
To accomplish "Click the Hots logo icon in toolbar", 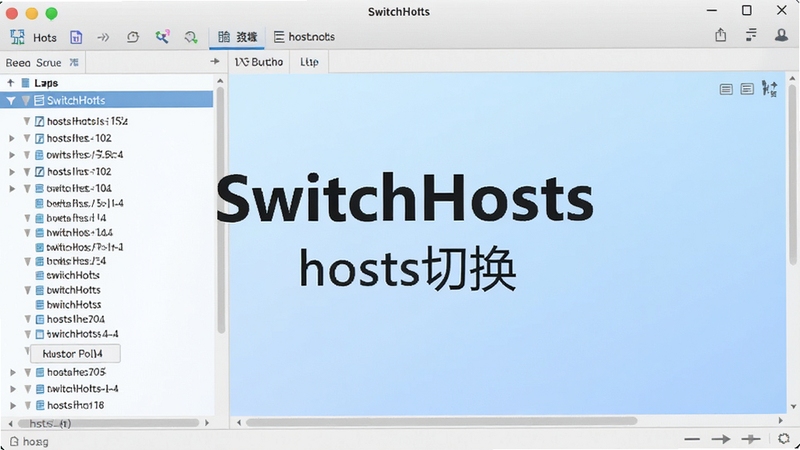I will pyautogui.click(x=17, y=37).
